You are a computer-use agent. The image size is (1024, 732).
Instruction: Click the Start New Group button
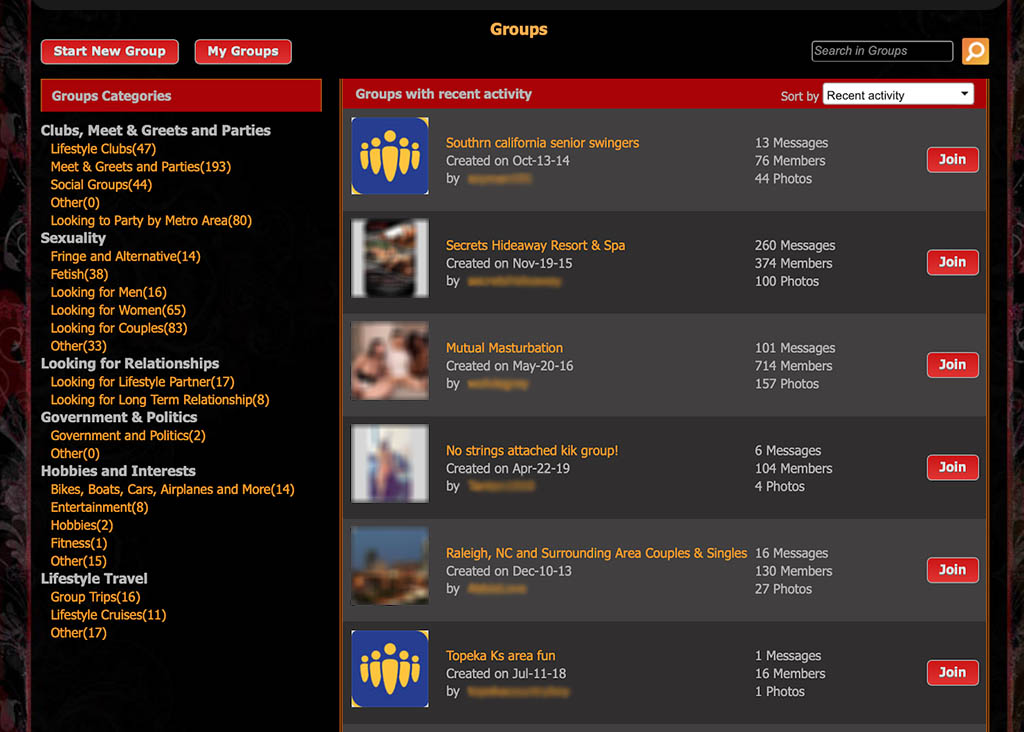point(109,51)
